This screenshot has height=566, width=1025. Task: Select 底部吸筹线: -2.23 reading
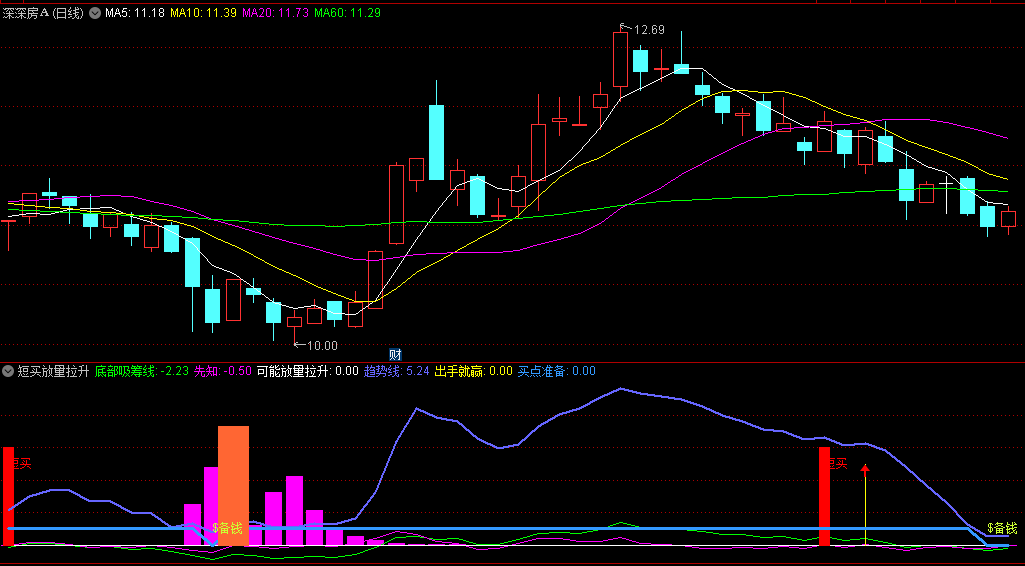pyautogui.click(x=142, y=371)
